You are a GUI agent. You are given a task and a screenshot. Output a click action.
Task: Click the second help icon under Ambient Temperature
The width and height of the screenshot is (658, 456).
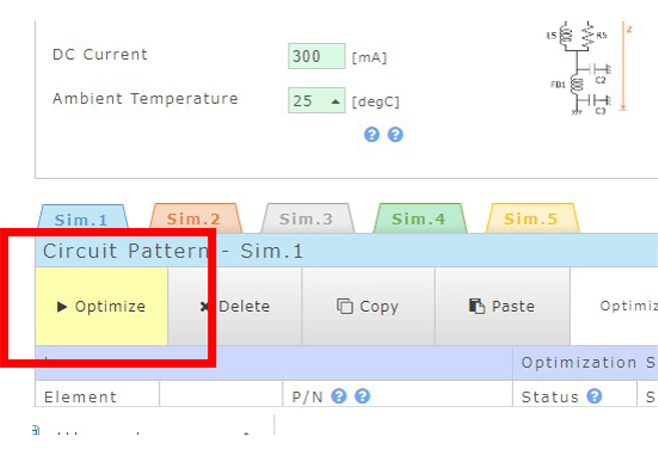pos(395,134)
